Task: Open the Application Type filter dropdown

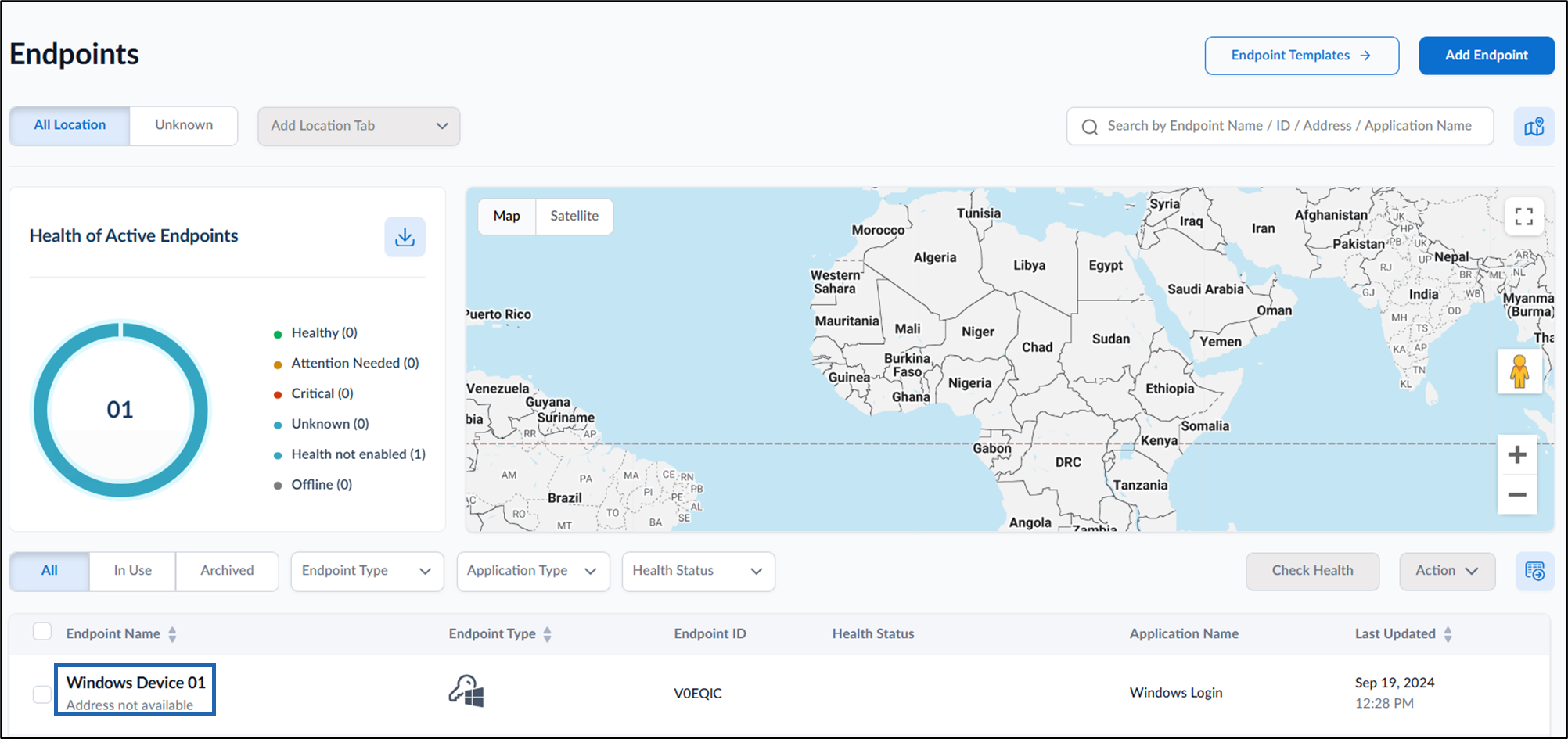Action: point(533,571)
